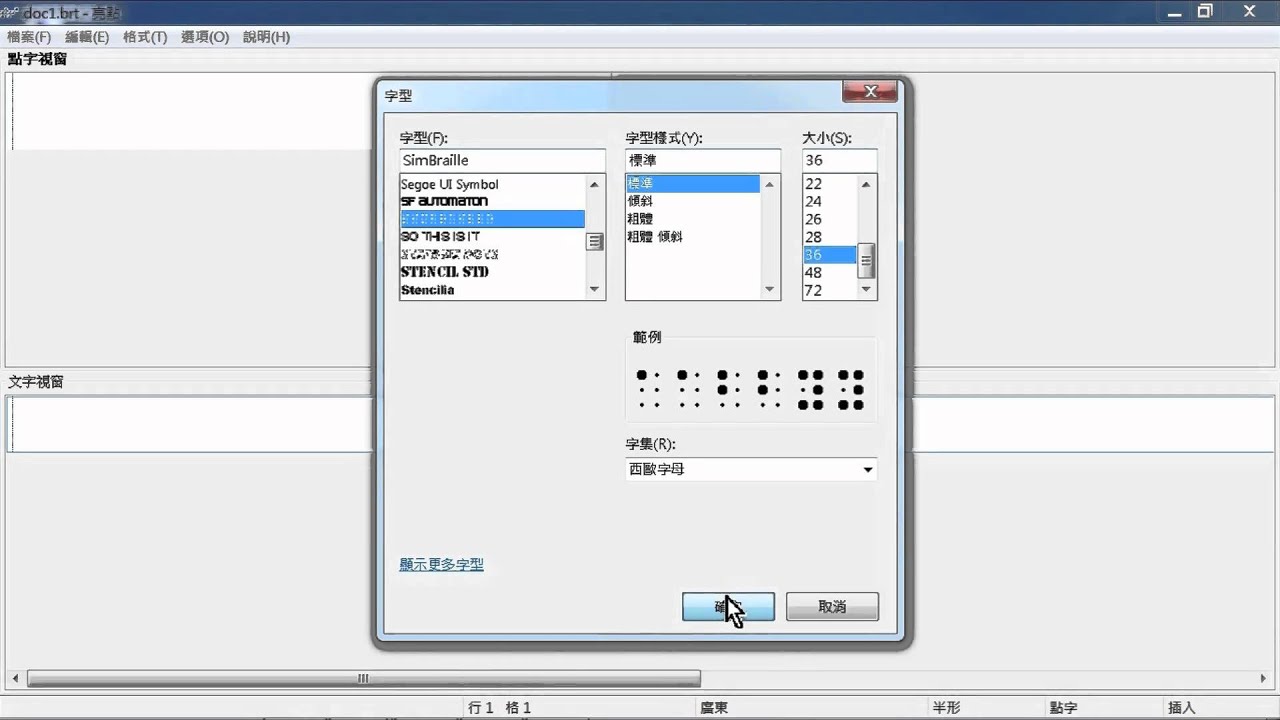Close the 字型 dialog with X

click(x=869, y=92)
